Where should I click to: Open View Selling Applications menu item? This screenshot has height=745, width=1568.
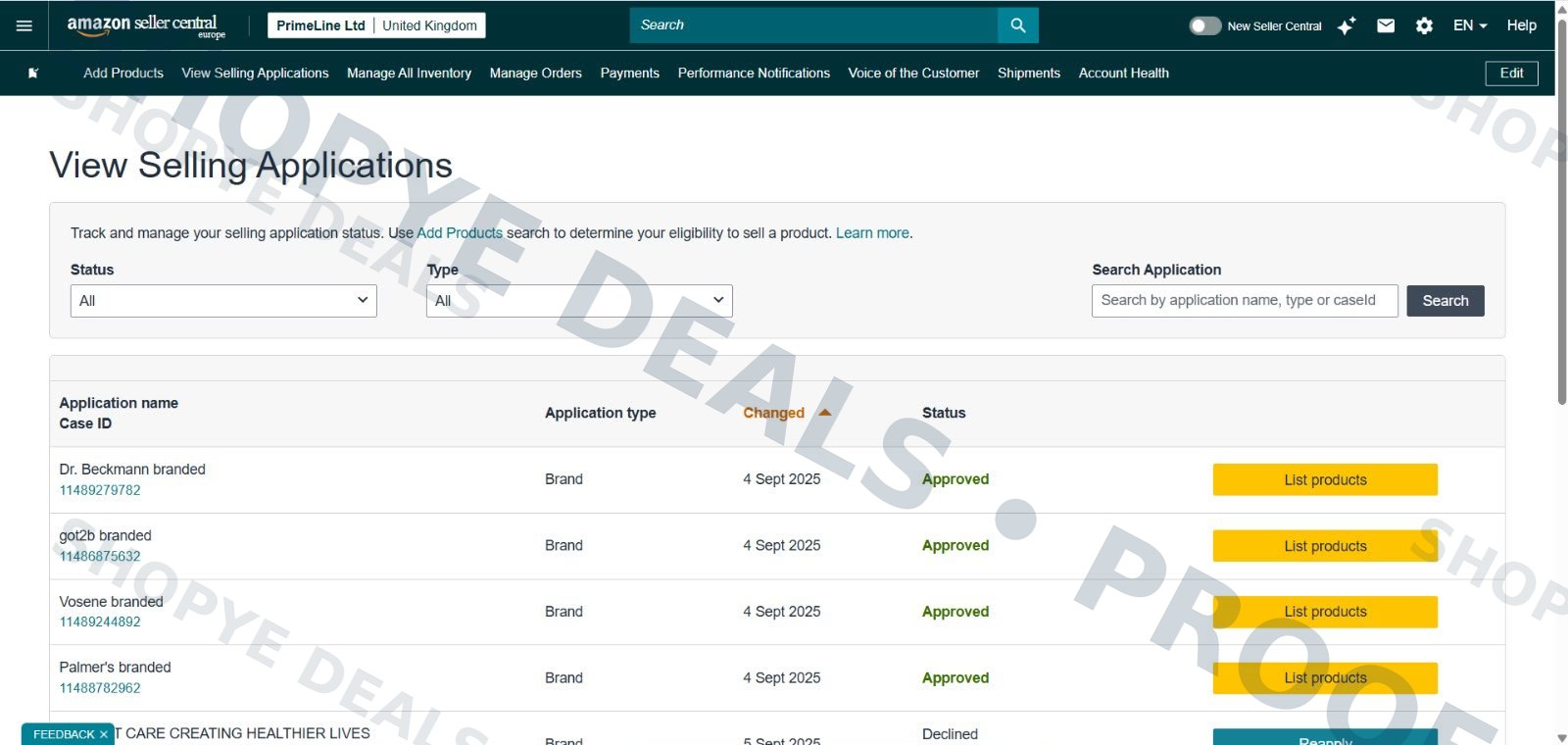255,73
